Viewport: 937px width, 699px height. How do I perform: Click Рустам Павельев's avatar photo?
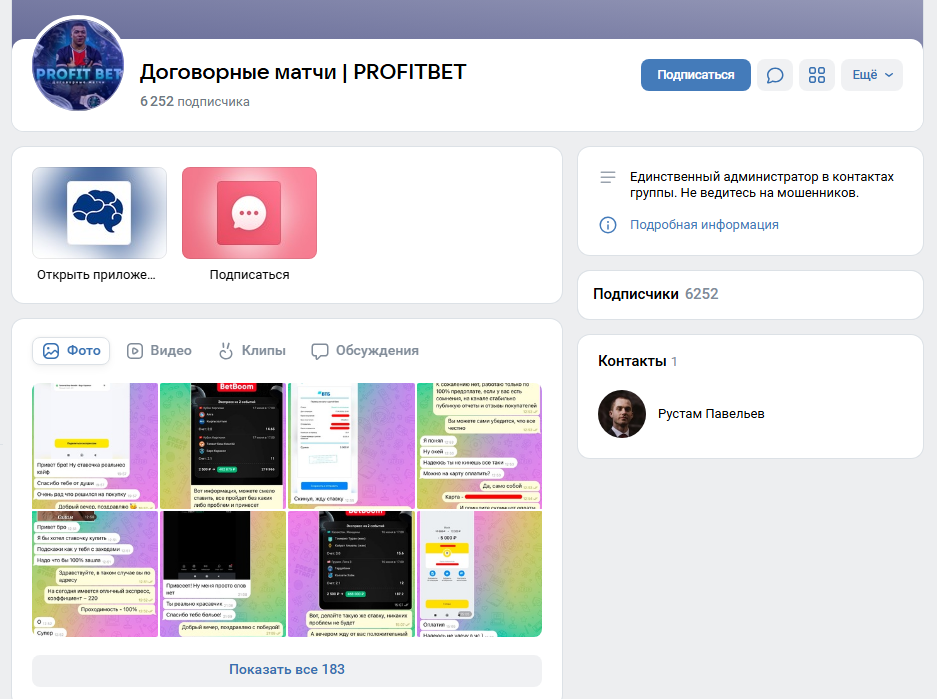click(x=621, y=413)
